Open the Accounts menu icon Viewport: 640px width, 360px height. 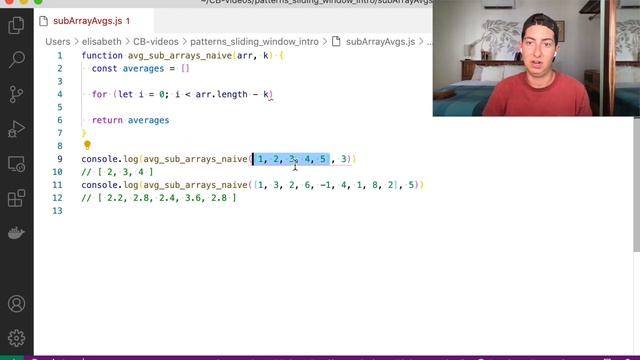point(16,304)
